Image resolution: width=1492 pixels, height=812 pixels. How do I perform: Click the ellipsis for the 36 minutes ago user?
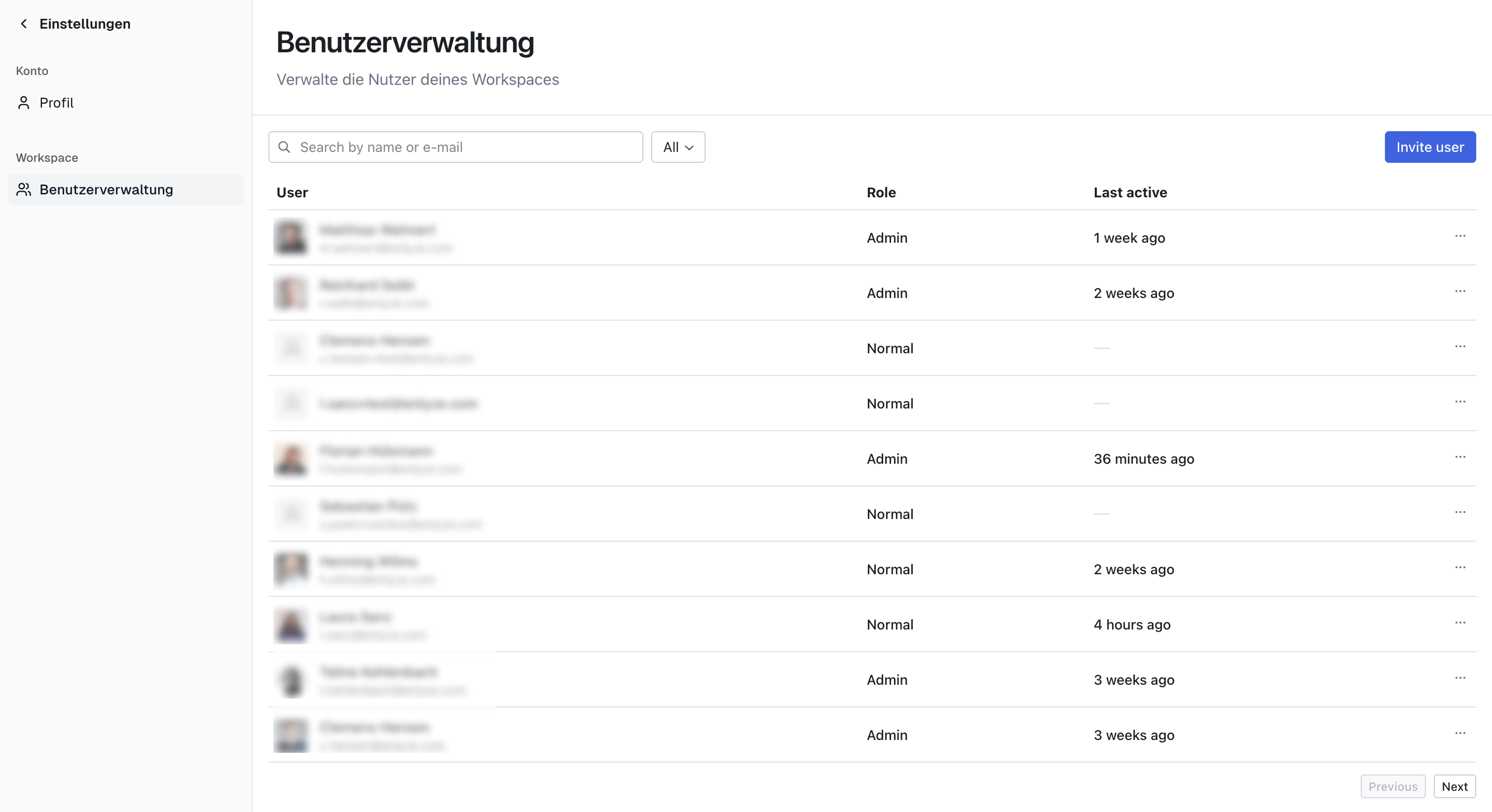[1460, 457]
